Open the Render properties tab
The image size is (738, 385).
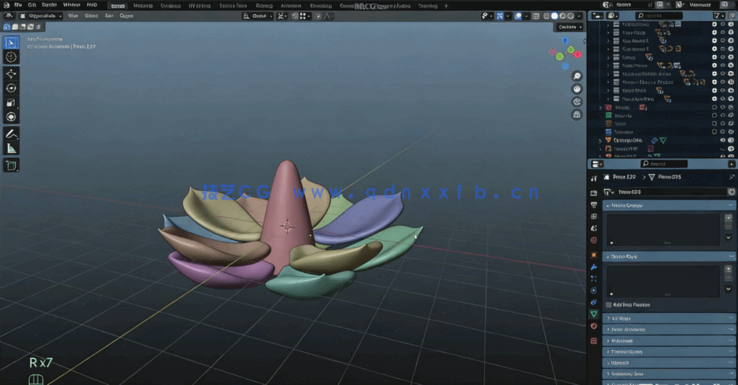point(594,193)
